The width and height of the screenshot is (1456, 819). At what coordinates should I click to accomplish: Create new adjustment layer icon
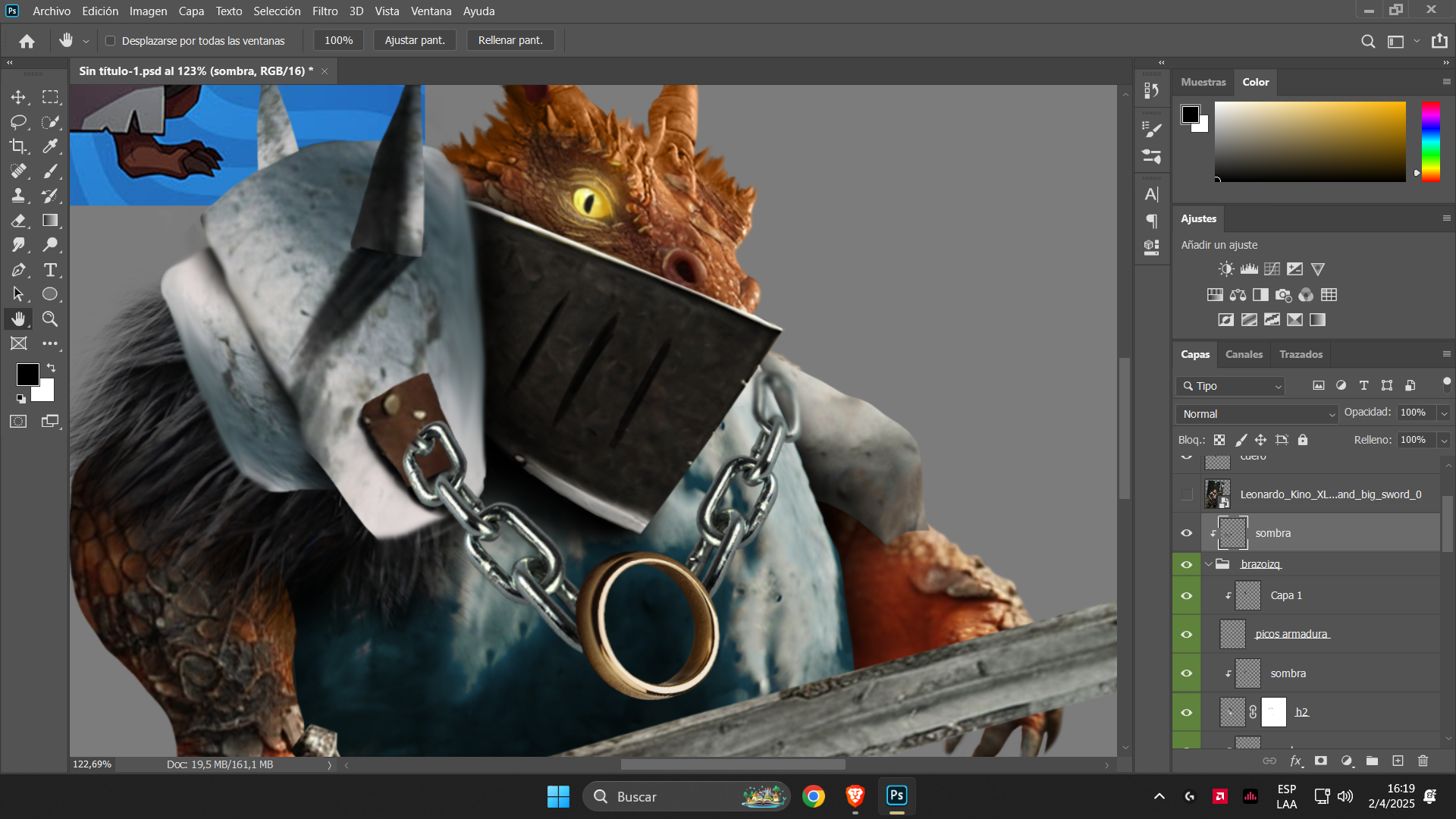pyautogui.click(x=1347, y=761)
